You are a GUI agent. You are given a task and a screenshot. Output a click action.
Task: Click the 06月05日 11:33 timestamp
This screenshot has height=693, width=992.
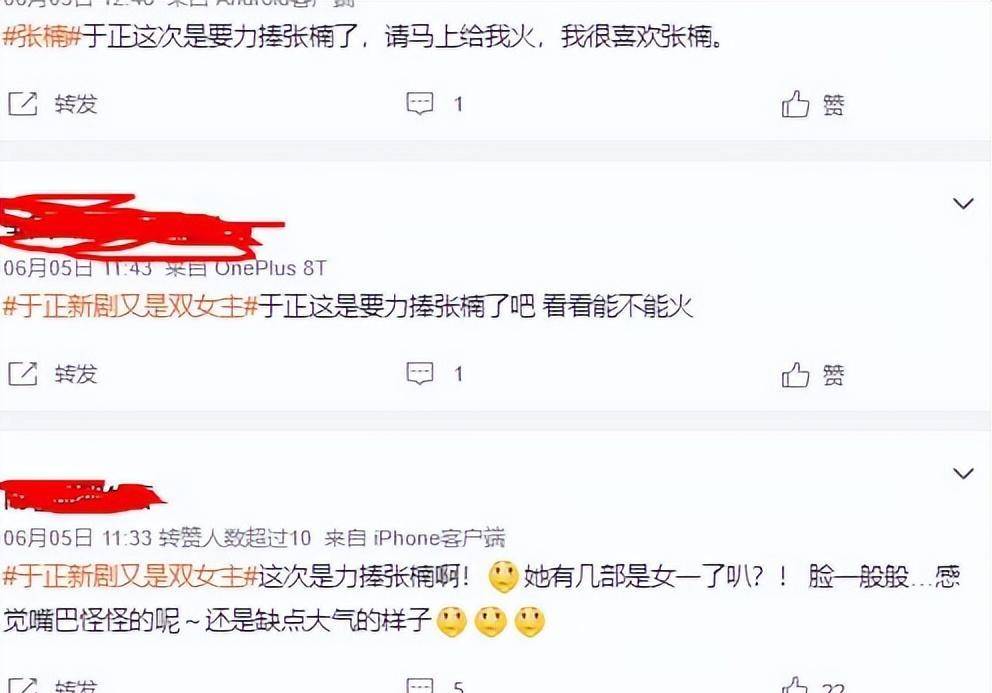78,539
